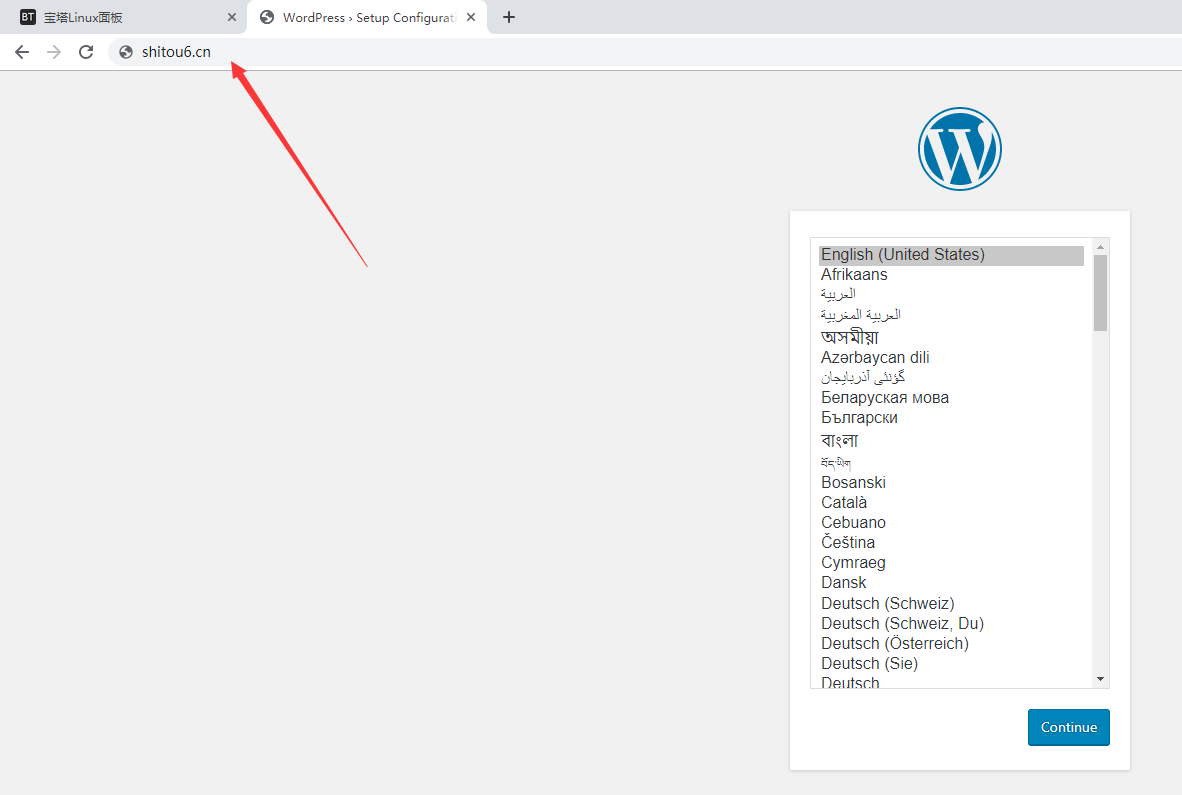1182x795 pixels.
Task: Click the back navigation arrow
Action: pyautogui.click(x=21, y=52)
